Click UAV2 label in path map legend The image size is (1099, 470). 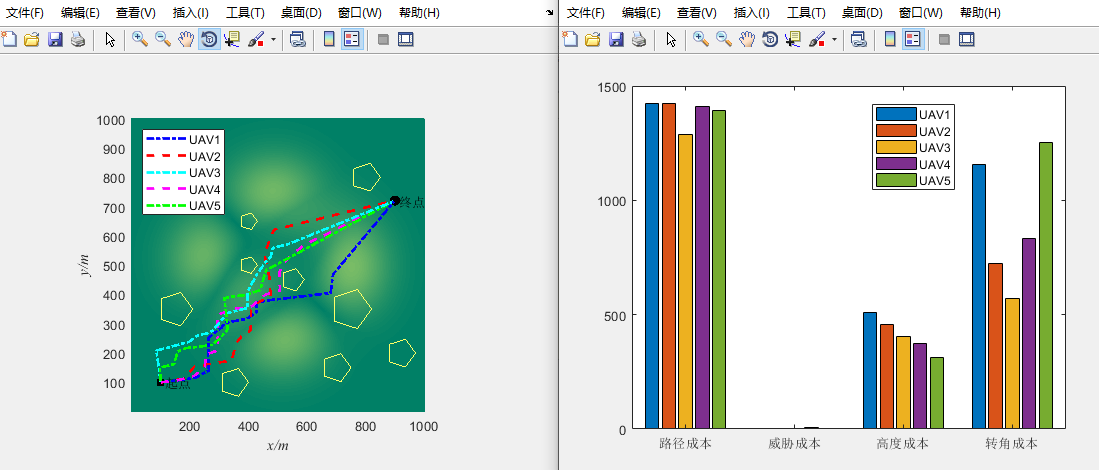coord(204,157)
